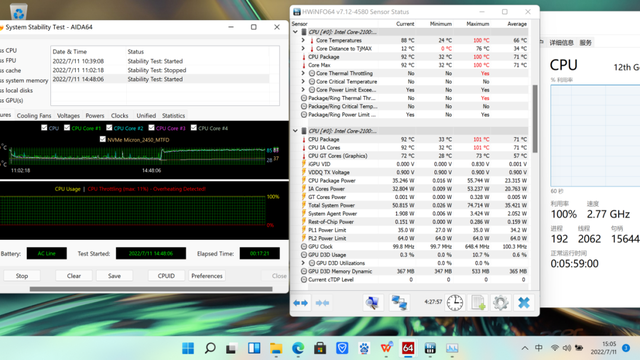
Task: Expand the Core Temperatures row
Action: [303, 40]
